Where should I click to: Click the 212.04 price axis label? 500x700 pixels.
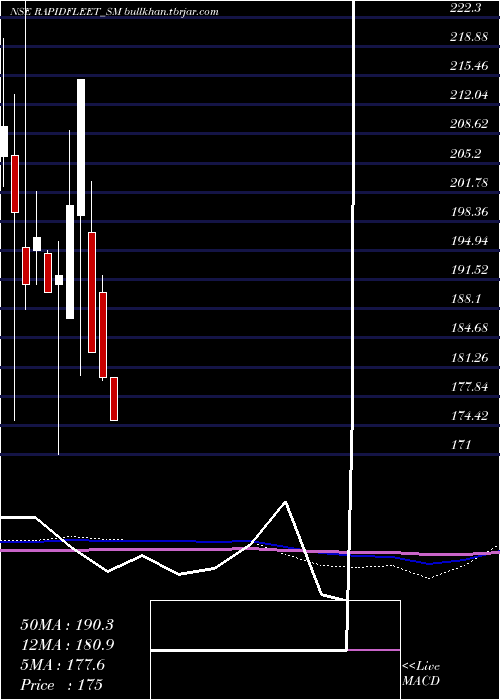point(469,95)
